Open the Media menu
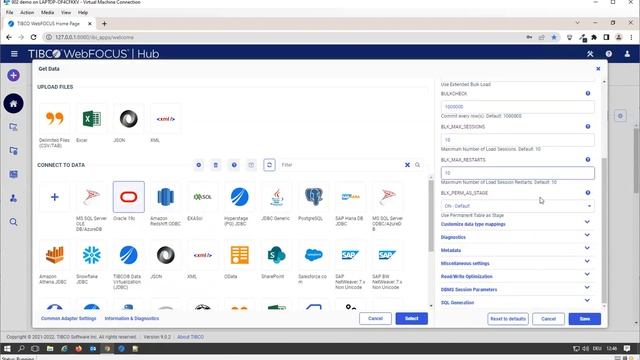Viewport: 640px width, 360px height. point(47,13)
